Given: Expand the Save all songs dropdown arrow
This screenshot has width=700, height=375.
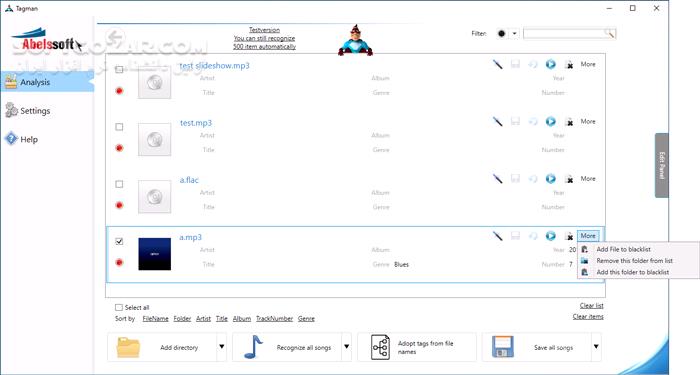Looking at the screenshot, I should 596,347.
